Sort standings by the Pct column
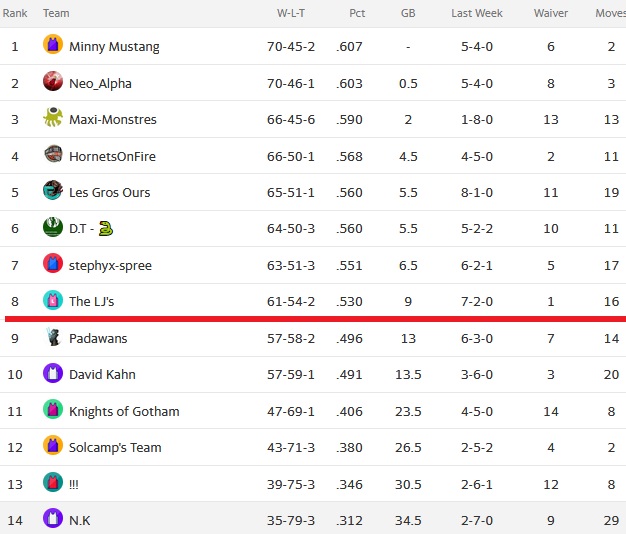 357,13
